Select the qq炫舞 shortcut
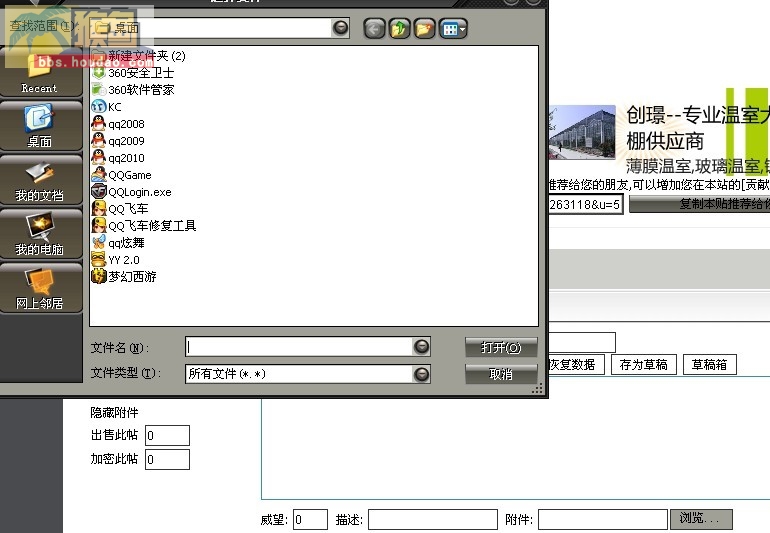Screen dimensions: 770x533 pyautogui.click(x=118, y=243)
